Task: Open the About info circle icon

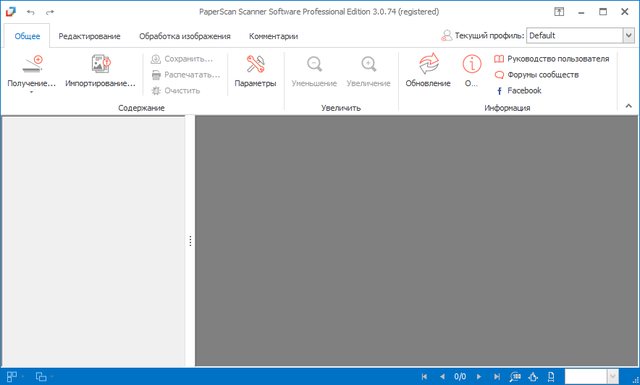Action: point(472,64)
